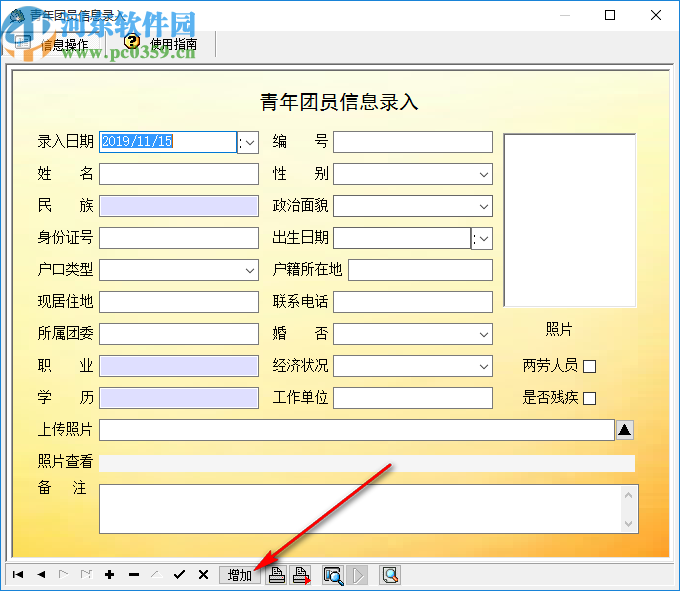Close the window
The height and width of the screenshot is (591, 680).
tap(656, 15)
